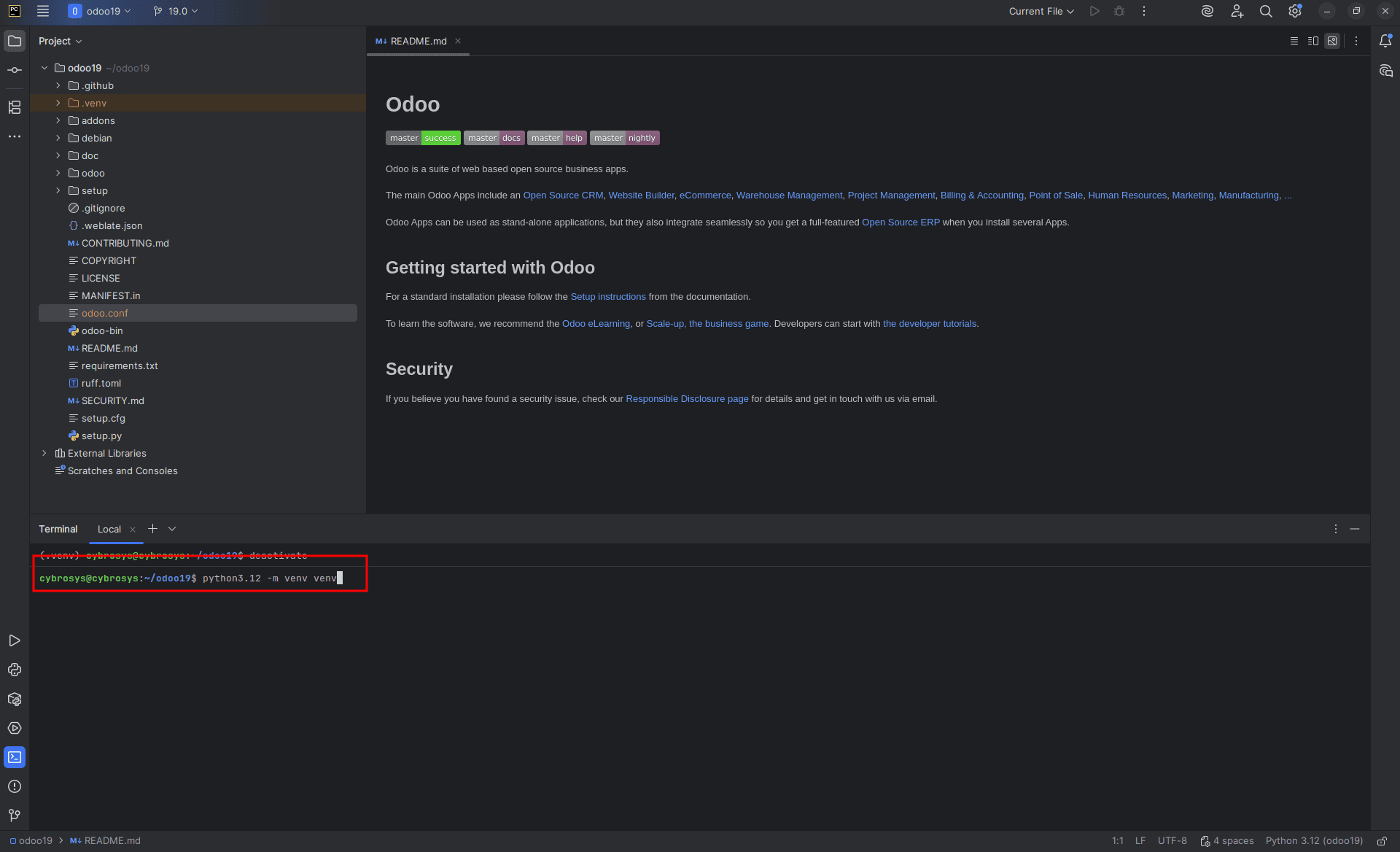Image resolution: width=1400 pixels, height=852 pixels.
Task: Open the AI Assistant swirl icon in title bar
Action: 1207,11
